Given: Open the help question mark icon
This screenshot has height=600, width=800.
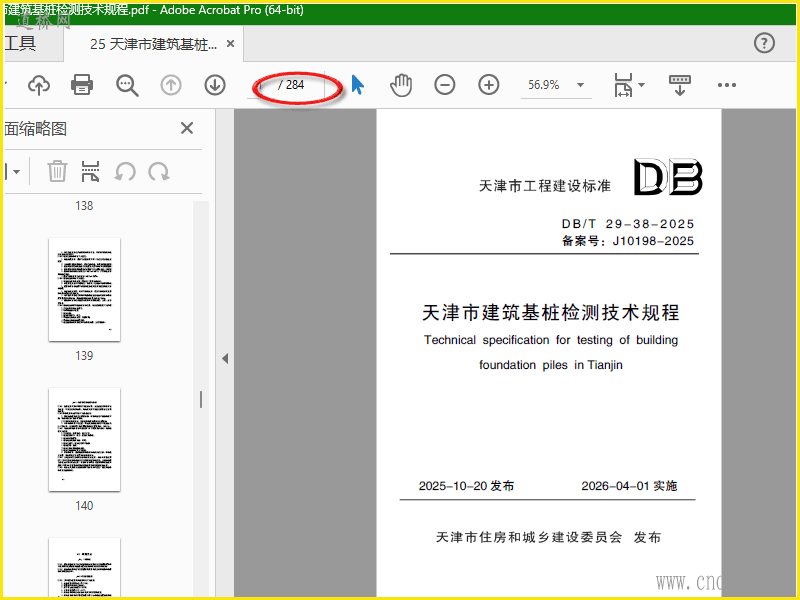Looking at the screenshot, I should pos(764,43).
